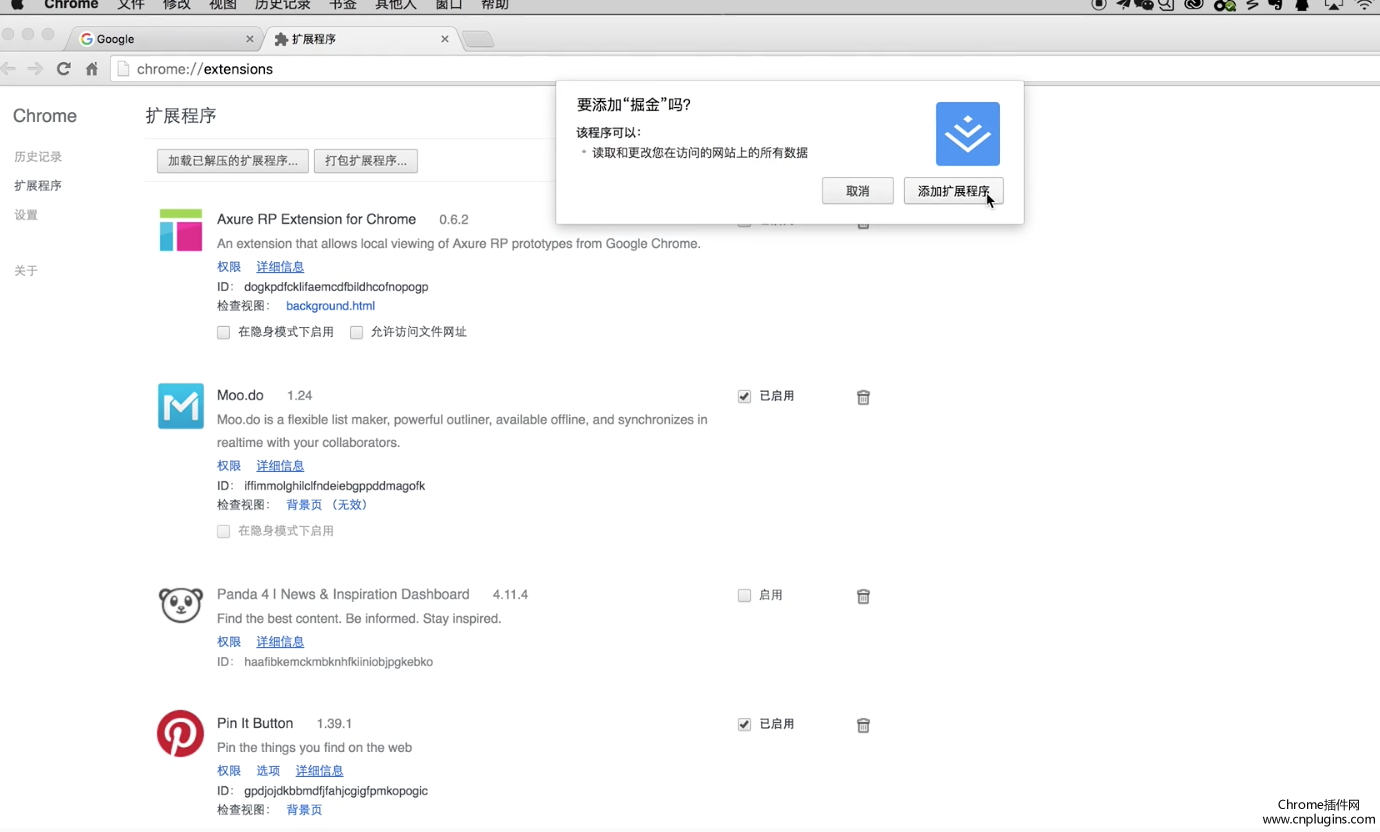Toggle Moo.do 在隐身模式下启用 checkbox
Screen dimensions: 1380x832
tap(224, 531)
